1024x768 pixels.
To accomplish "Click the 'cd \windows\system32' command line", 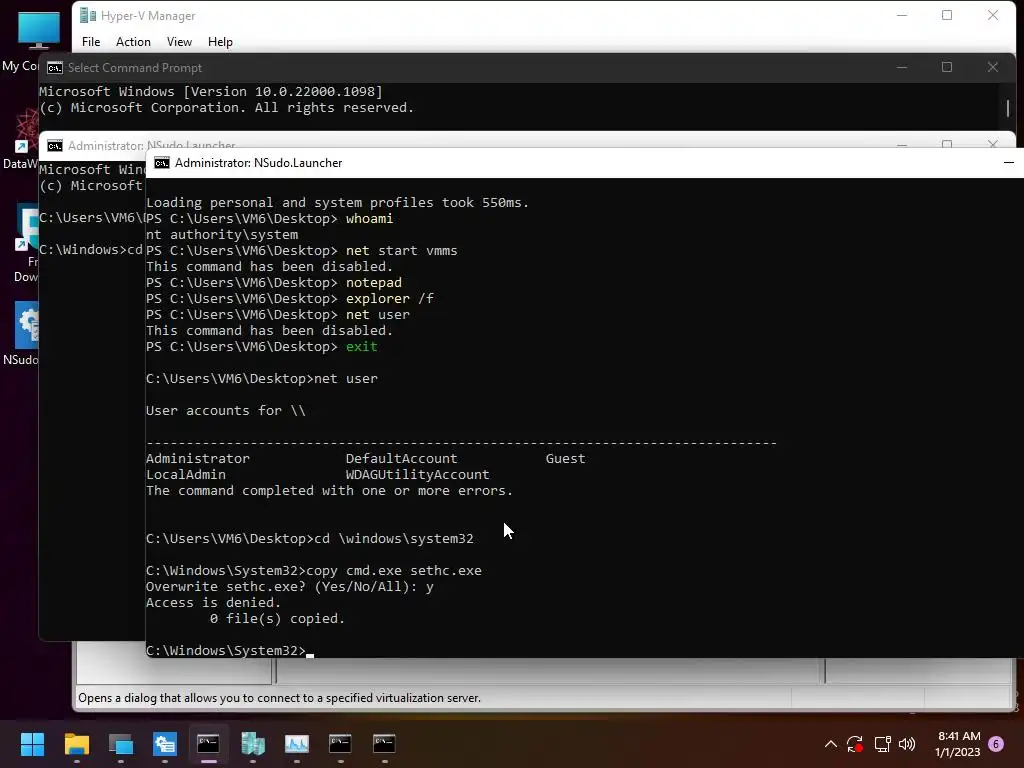I will (310, 539).
